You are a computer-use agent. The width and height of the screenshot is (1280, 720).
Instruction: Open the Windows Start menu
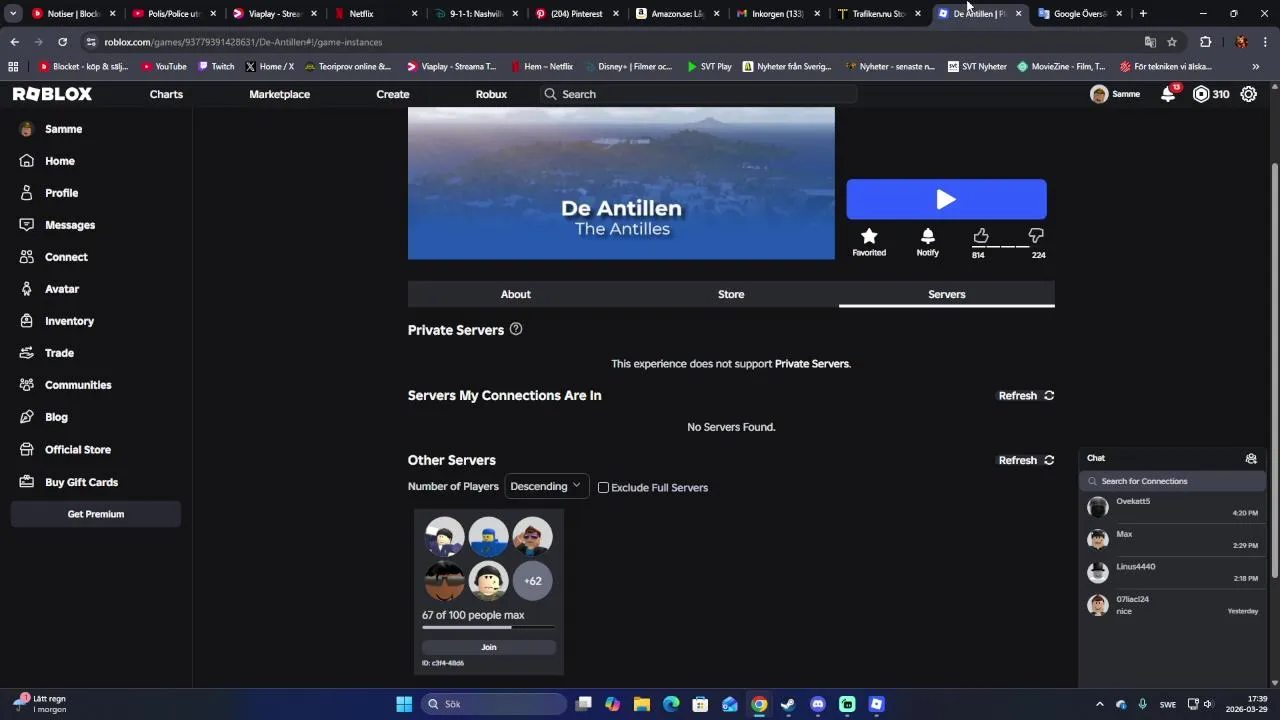pos(404,704)
